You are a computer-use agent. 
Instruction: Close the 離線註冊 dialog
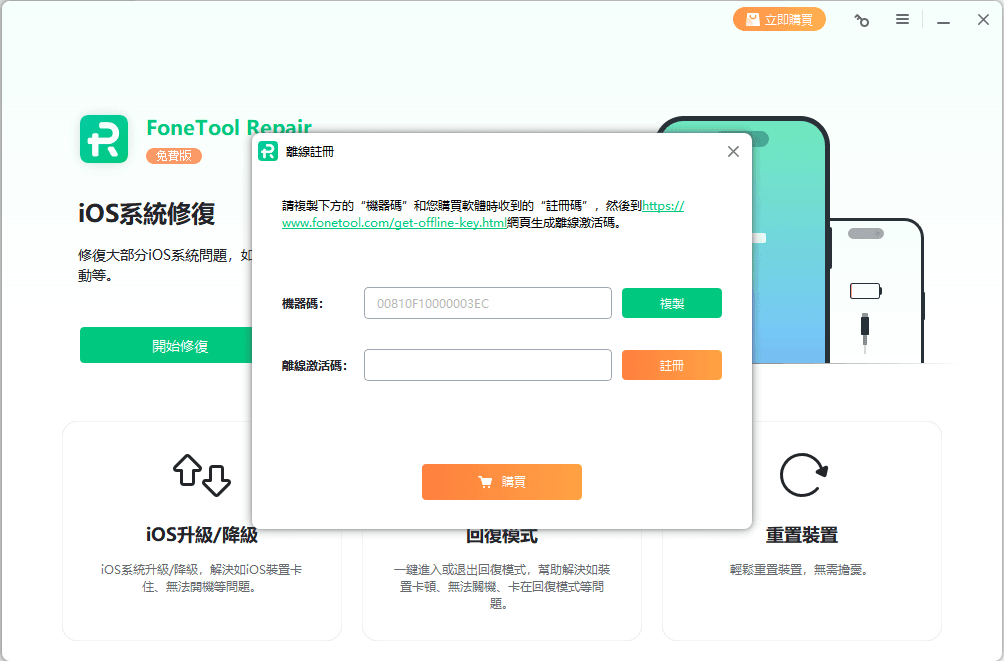(x=733, y=152)
